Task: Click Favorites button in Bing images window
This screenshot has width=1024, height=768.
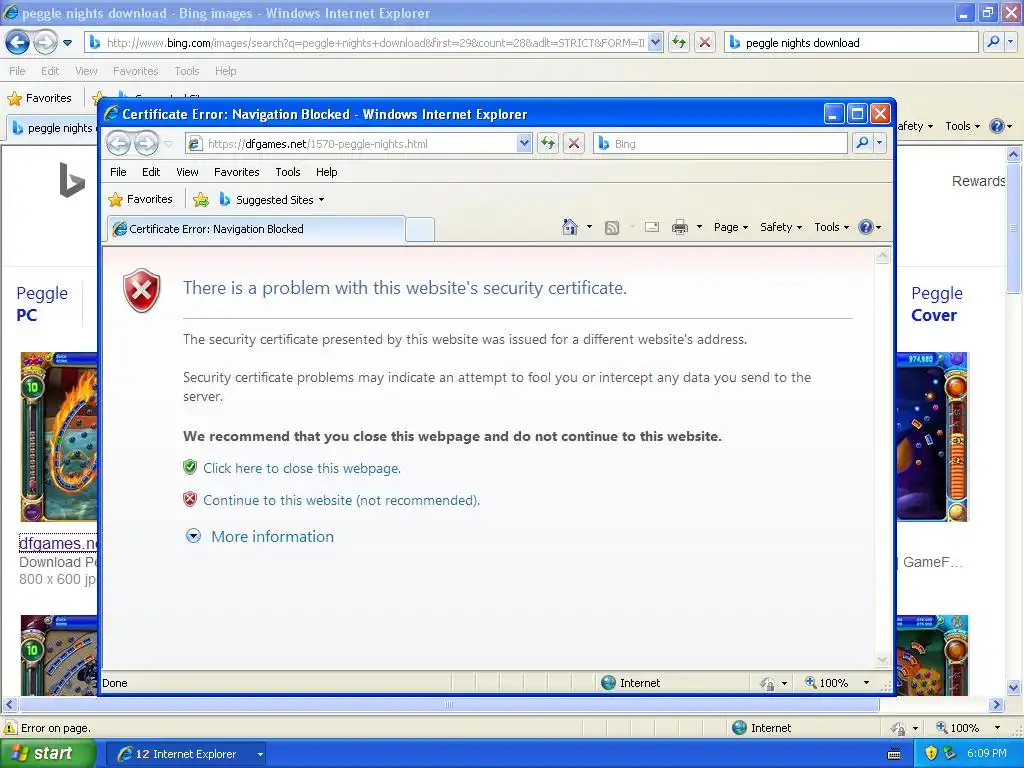Action: pyautogui.click(x=40, y=98)
